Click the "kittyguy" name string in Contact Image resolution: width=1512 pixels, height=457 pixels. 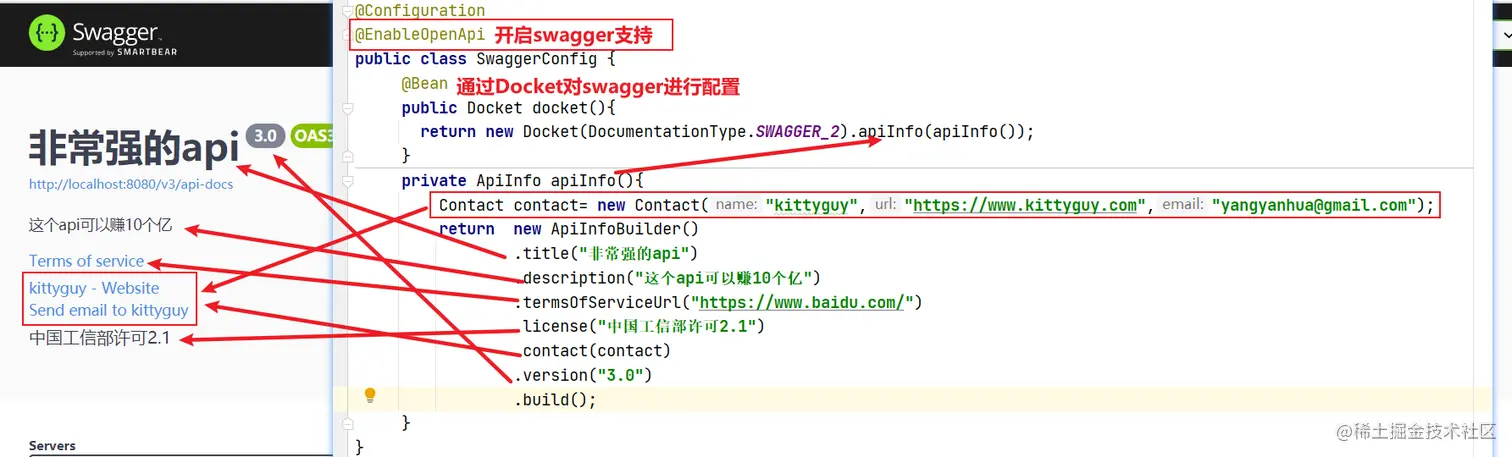click(x=813, y=205)
